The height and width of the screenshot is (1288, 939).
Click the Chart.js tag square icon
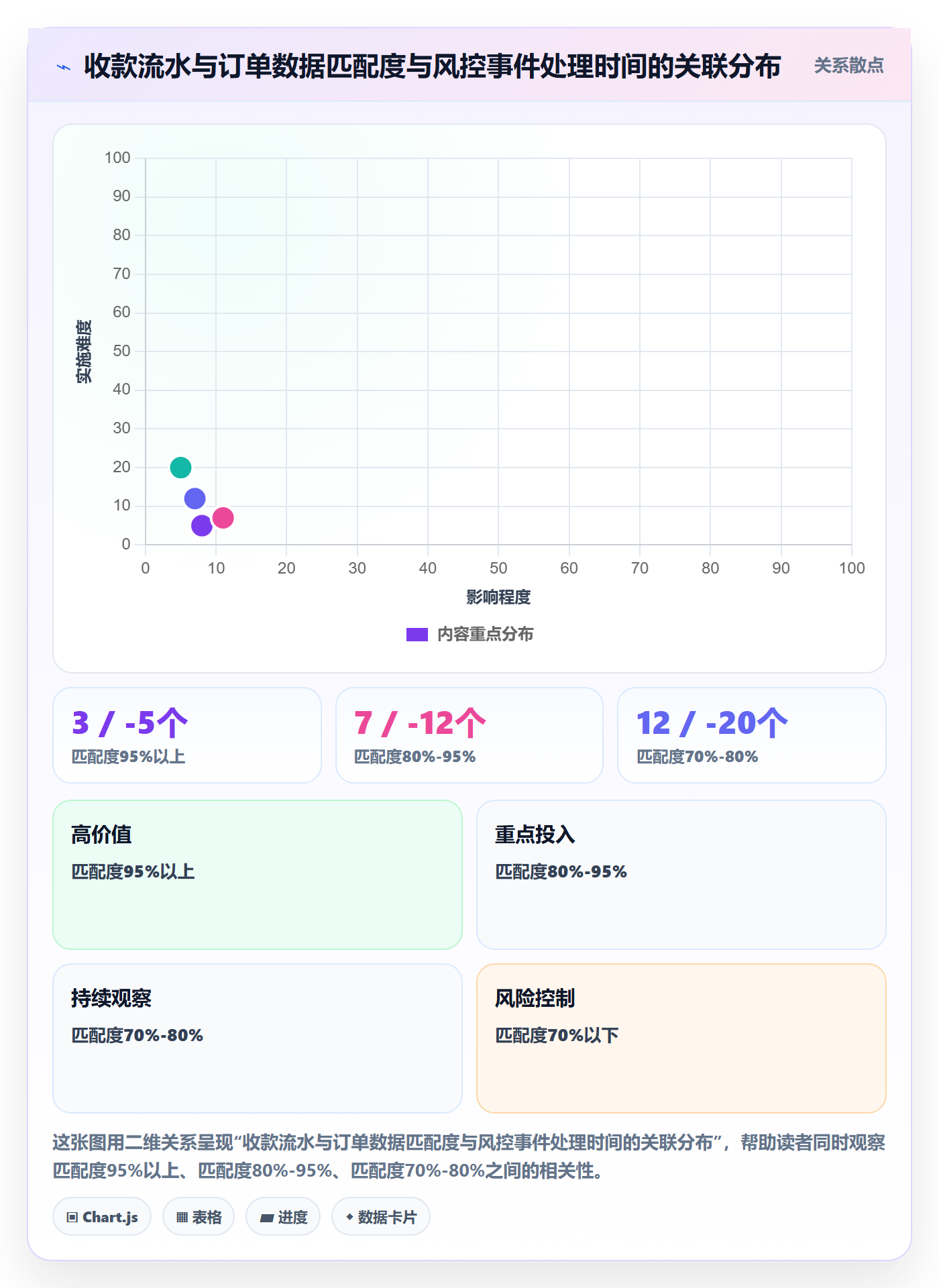72,1218
